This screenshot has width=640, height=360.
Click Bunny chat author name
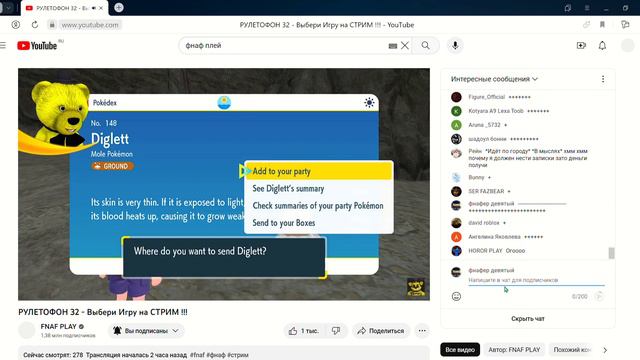pos(476,177)
